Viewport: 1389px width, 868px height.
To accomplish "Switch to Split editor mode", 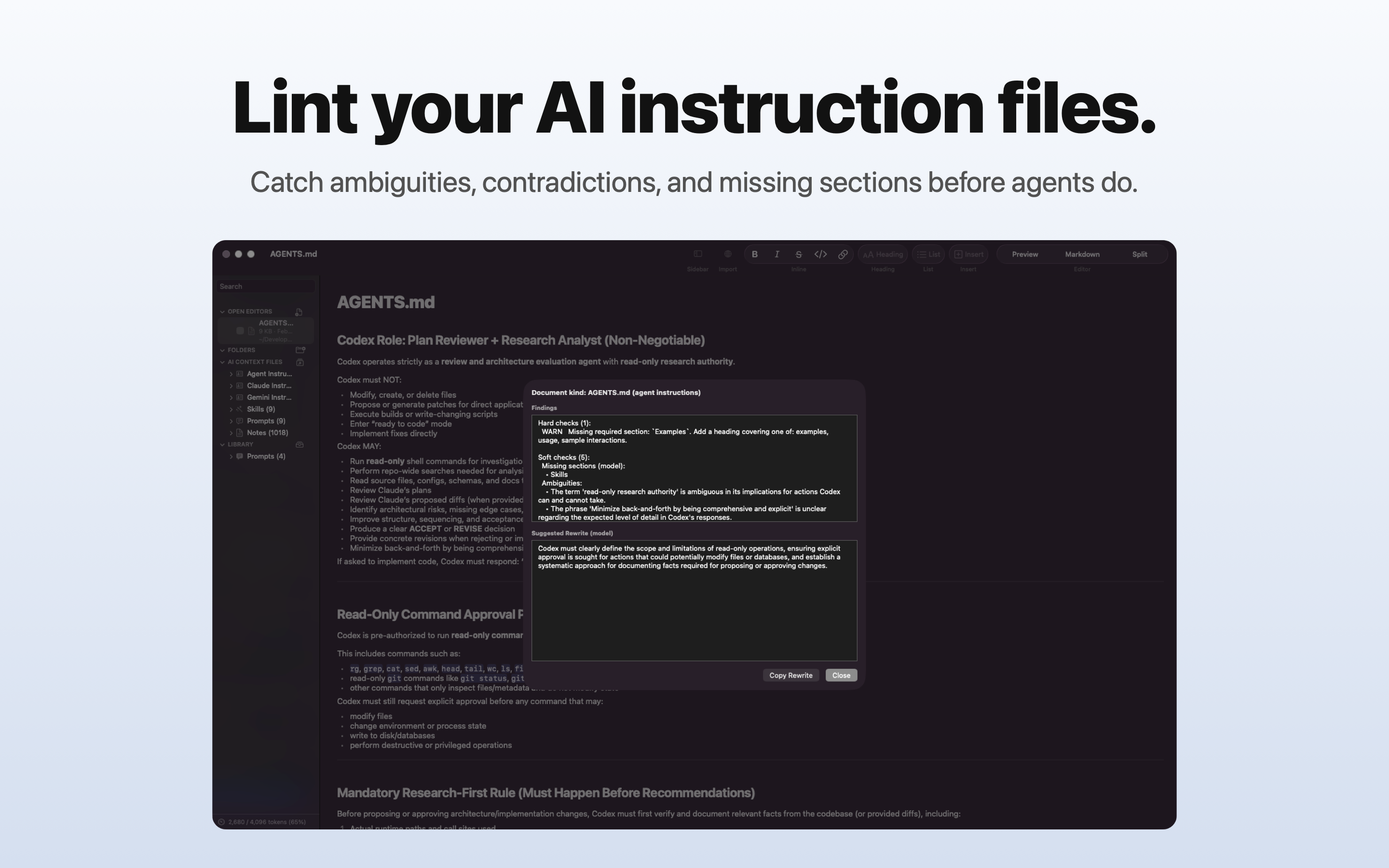I will coord(1139,254).
